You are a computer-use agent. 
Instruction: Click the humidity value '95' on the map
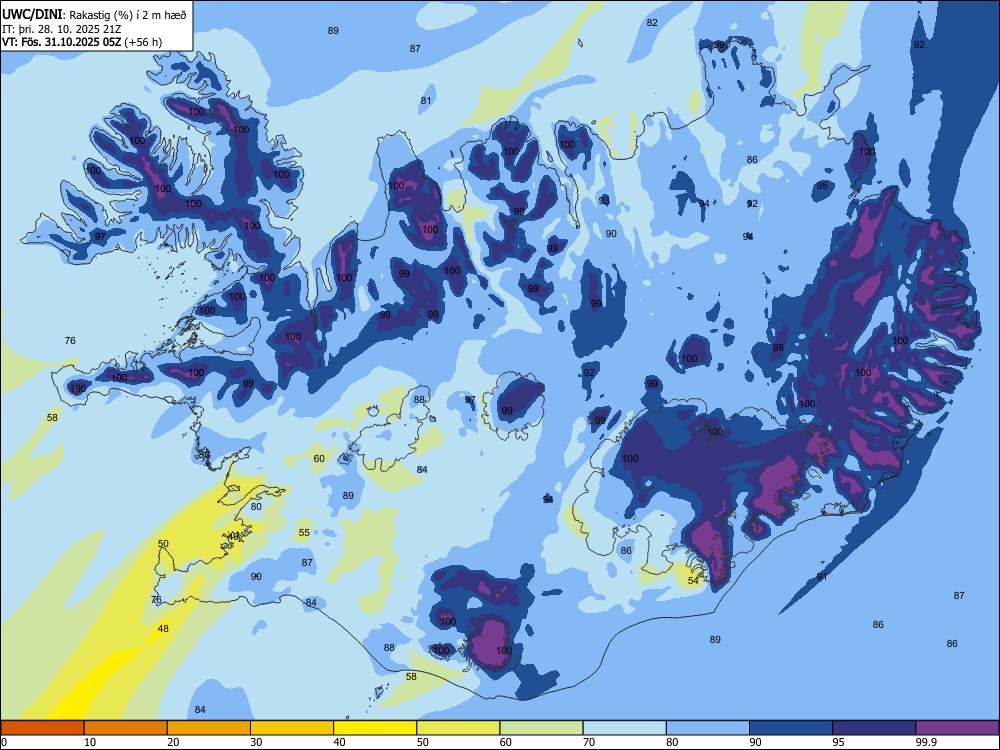point(822,186)
